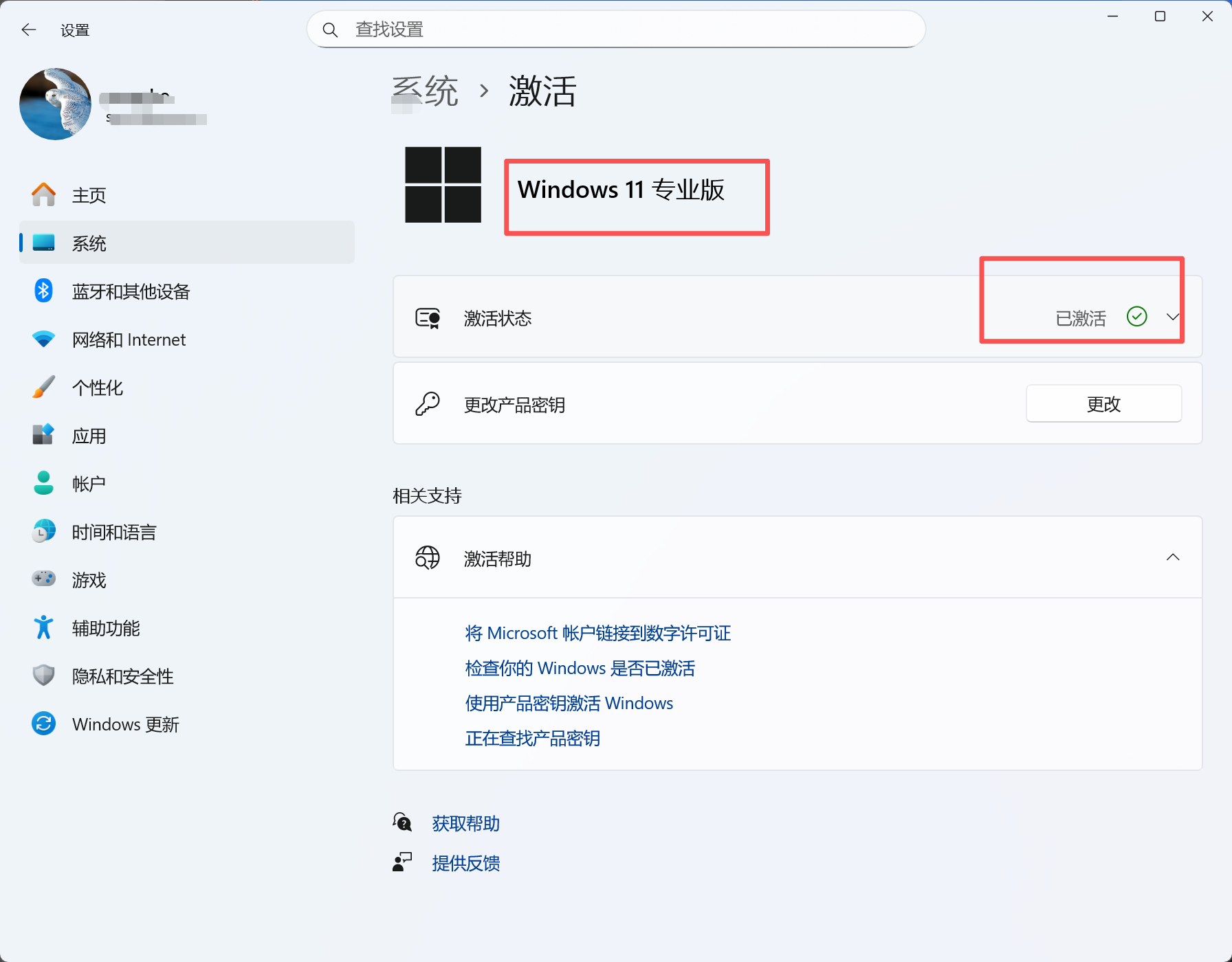The image size is (1232, 962).
Task: Click the accessibility figure icon
Action: point(43,627)
